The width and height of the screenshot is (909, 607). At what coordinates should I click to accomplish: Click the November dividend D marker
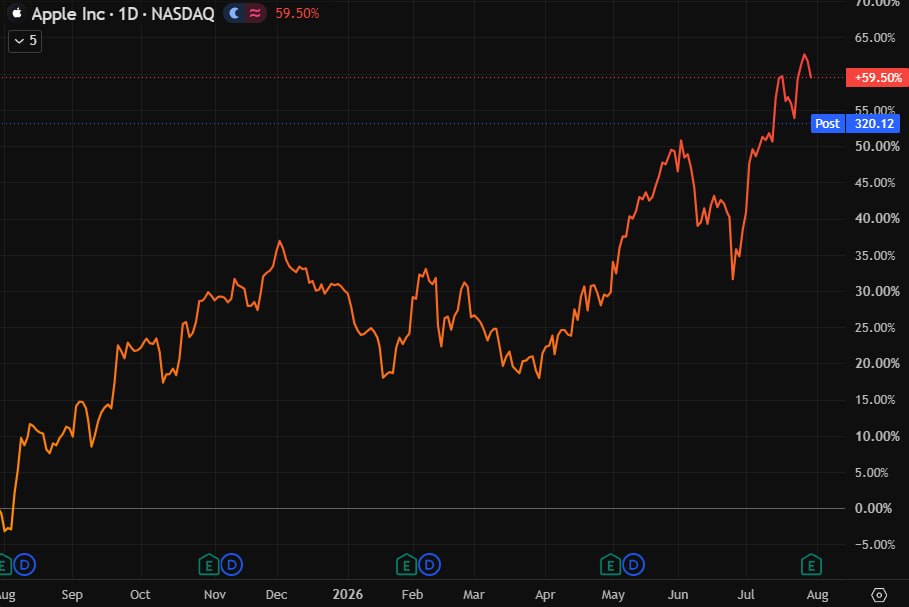pos(232,565)
